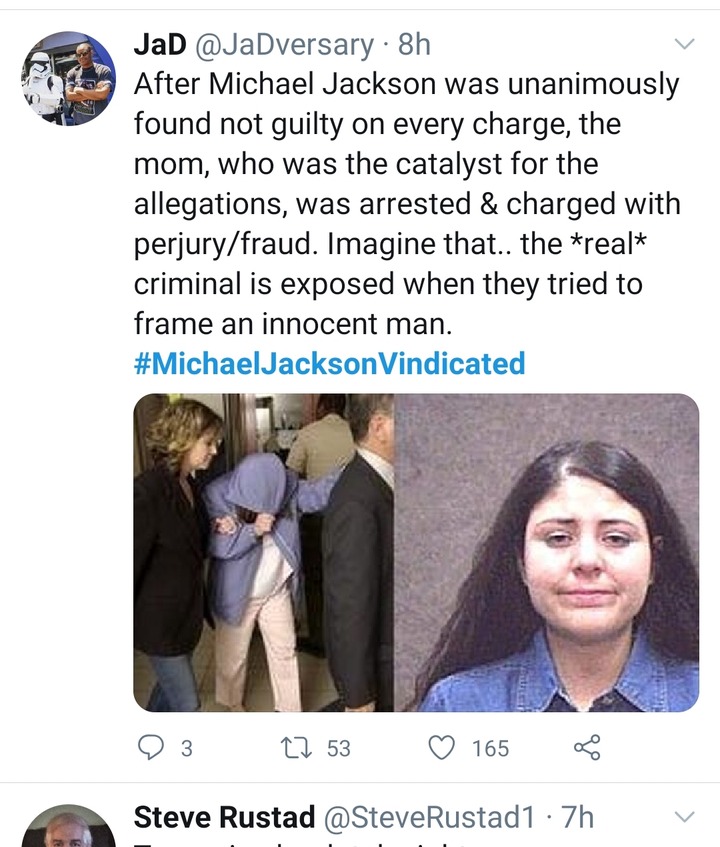Click the 53 retweets count
This screenshot has width=720, height=847.
tap(339, 749)
